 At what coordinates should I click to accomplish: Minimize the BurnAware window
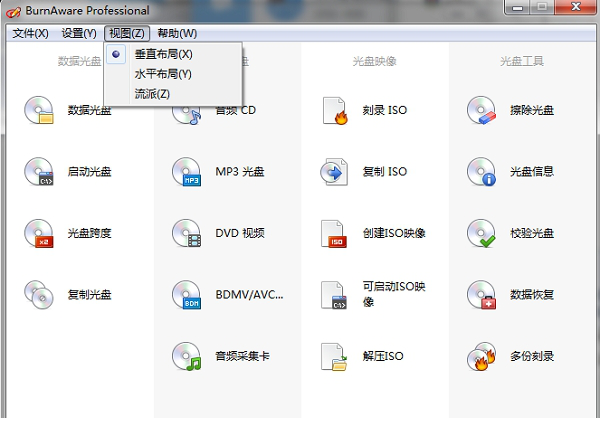click(517, 7)
